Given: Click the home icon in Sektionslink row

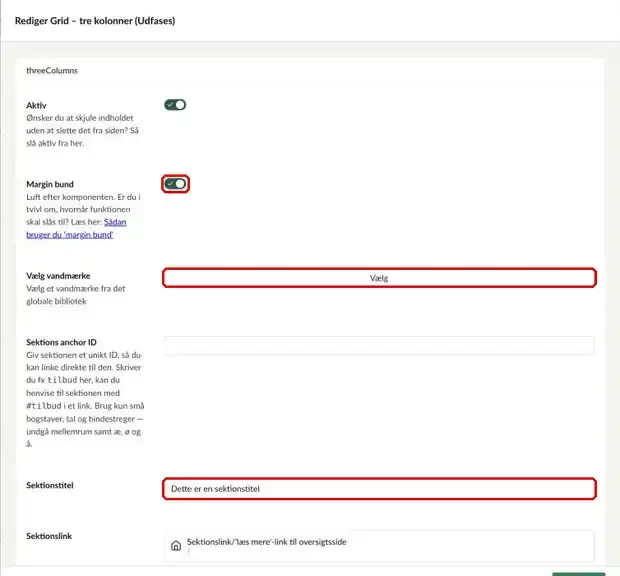Looking at the screenshot, I should [x=176, y=546].
